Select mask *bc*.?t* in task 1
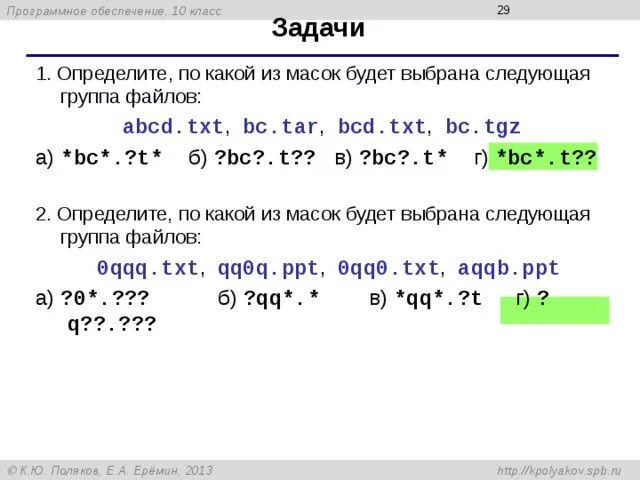 [x=112, y=158]
